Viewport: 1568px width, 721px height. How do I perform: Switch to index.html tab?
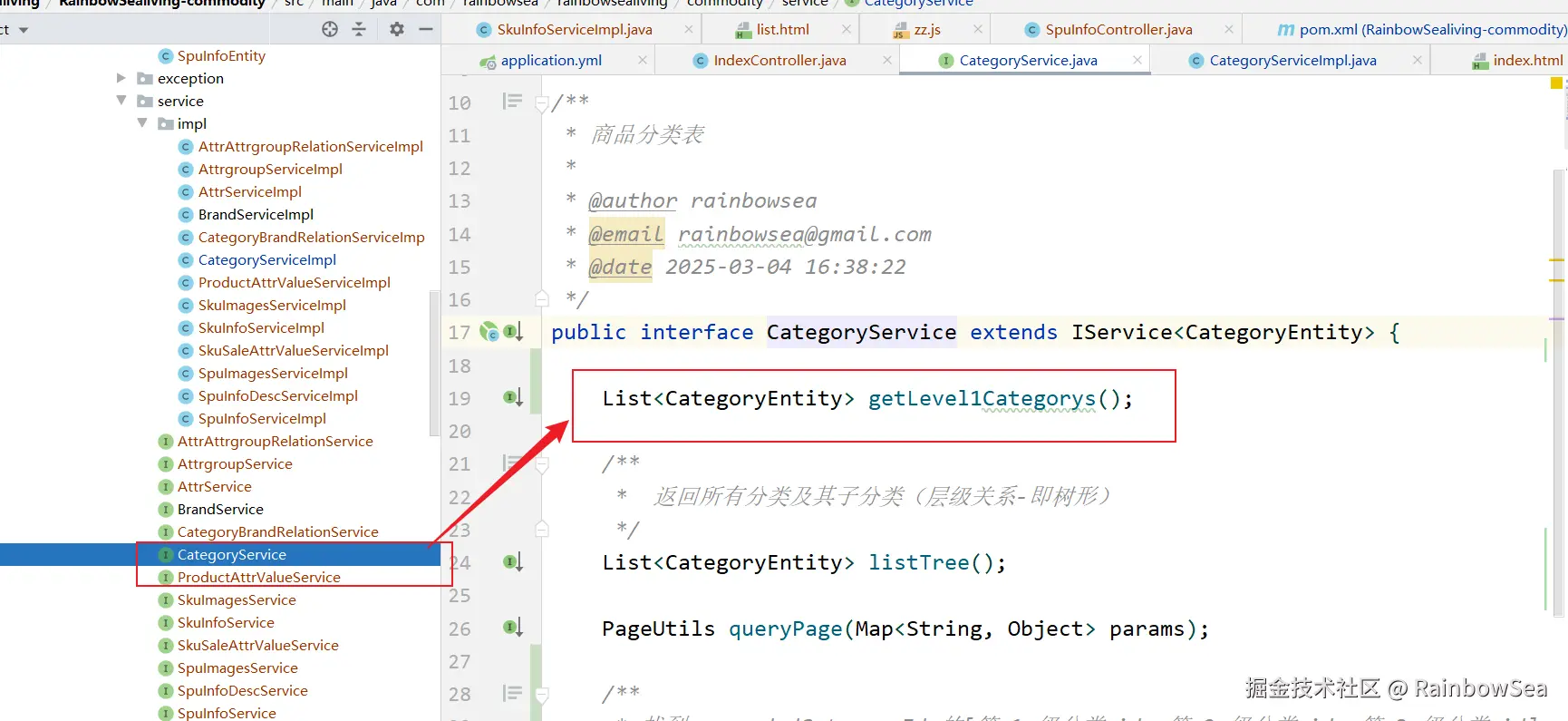pos(1527,60)
